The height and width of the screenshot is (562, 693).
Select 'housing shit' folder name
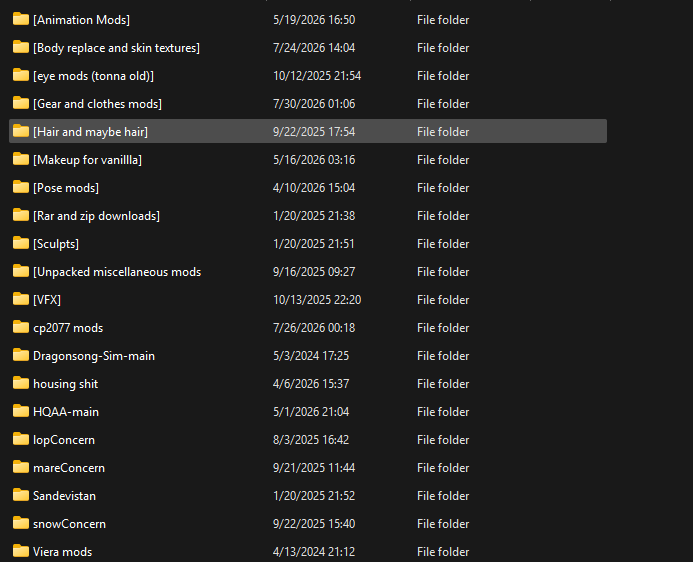click(65, 384)
